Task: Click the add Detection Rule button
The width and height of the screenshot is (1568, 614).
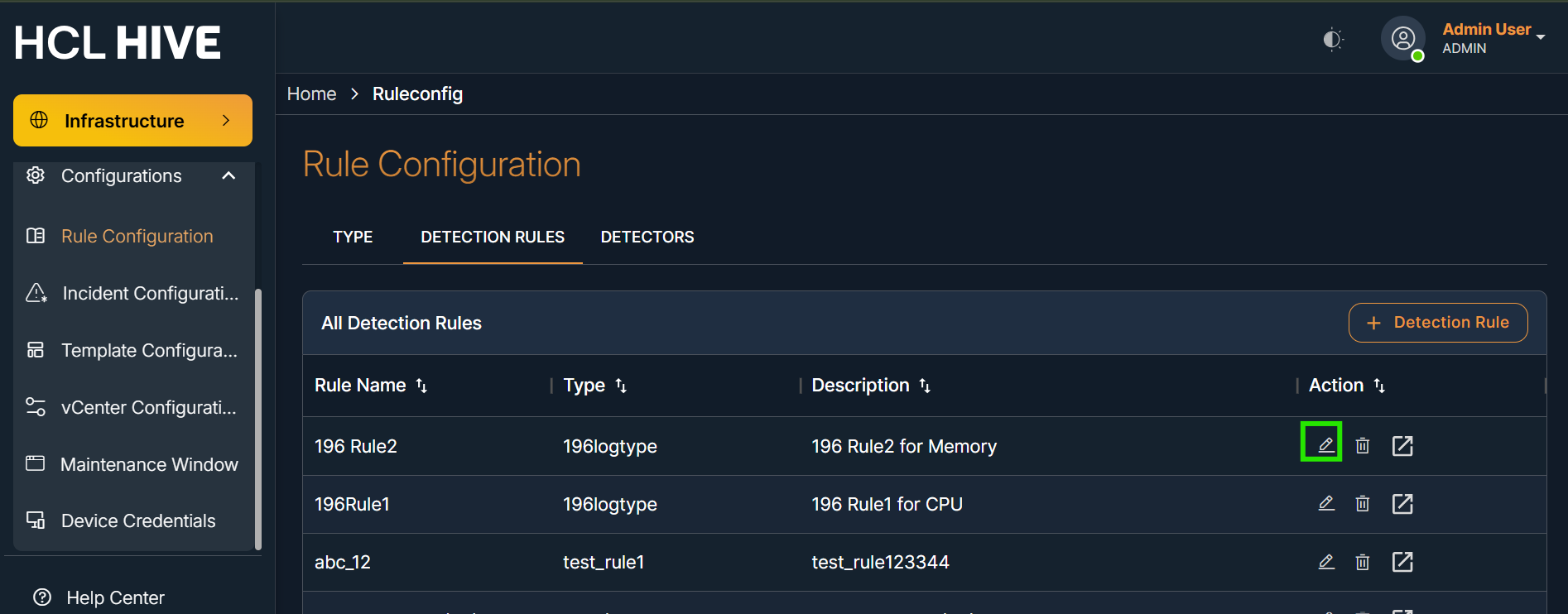Action: [x=1437, y=323]
